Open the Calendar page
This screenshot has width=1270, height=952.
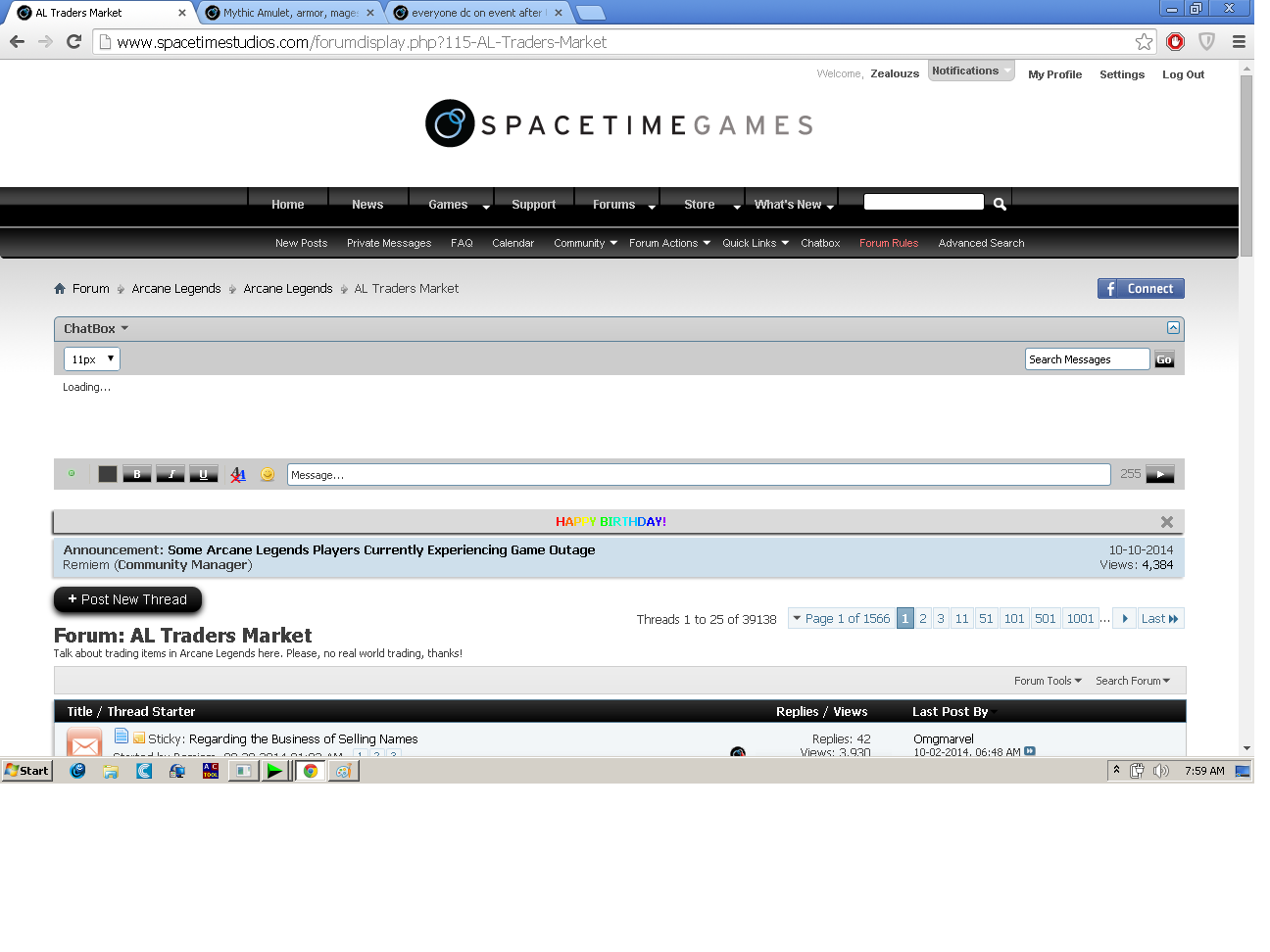[x=513, y=243]
